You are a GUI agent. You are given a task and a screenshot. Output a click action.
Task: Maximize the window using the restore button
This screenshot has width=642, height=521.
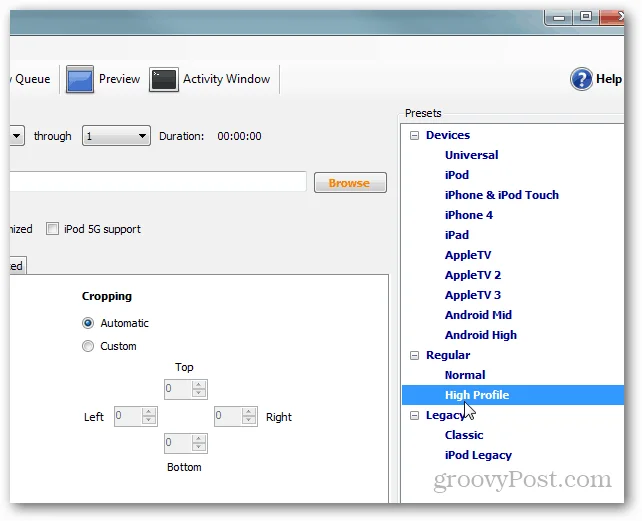pyautogui.click(x=586, y=16)
